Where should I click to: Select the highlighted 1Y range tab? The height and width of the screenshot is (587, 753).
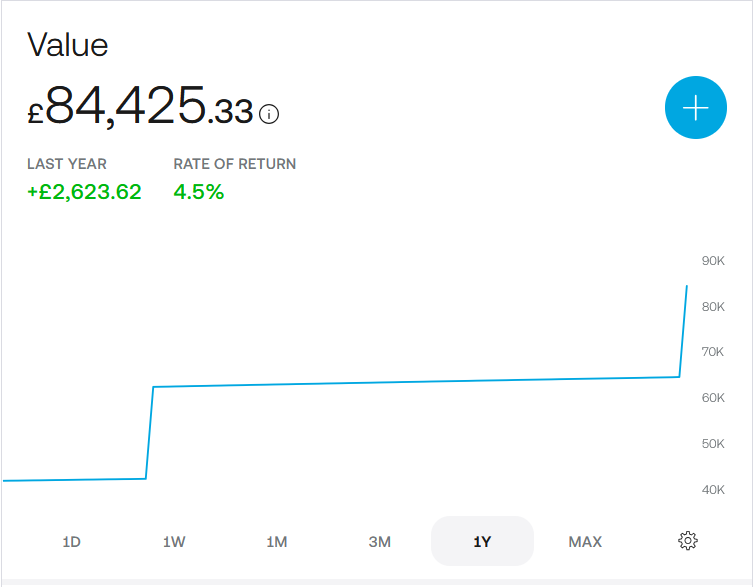point(482,542)
